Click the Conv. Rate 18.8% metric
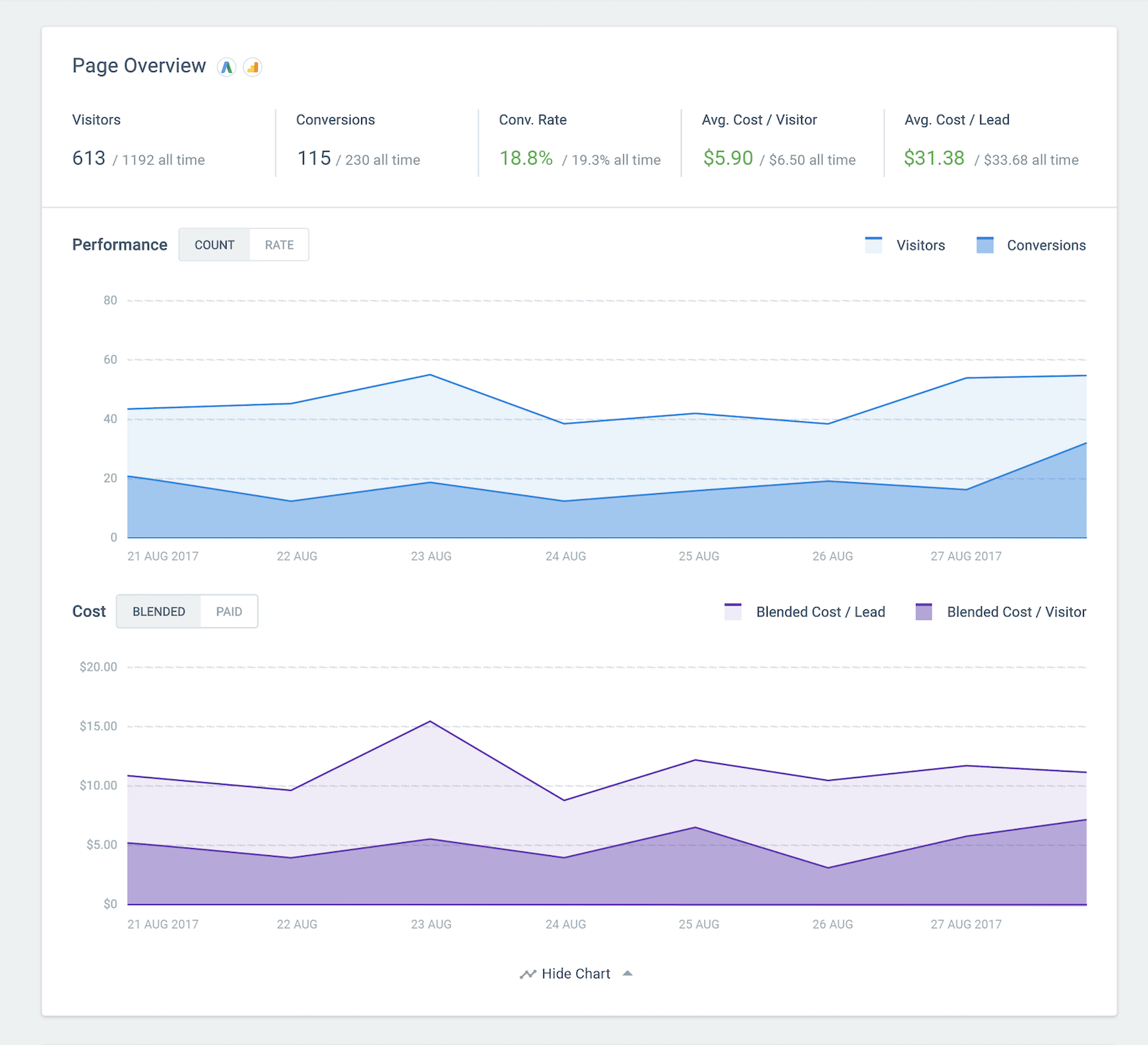 point(526,158)
